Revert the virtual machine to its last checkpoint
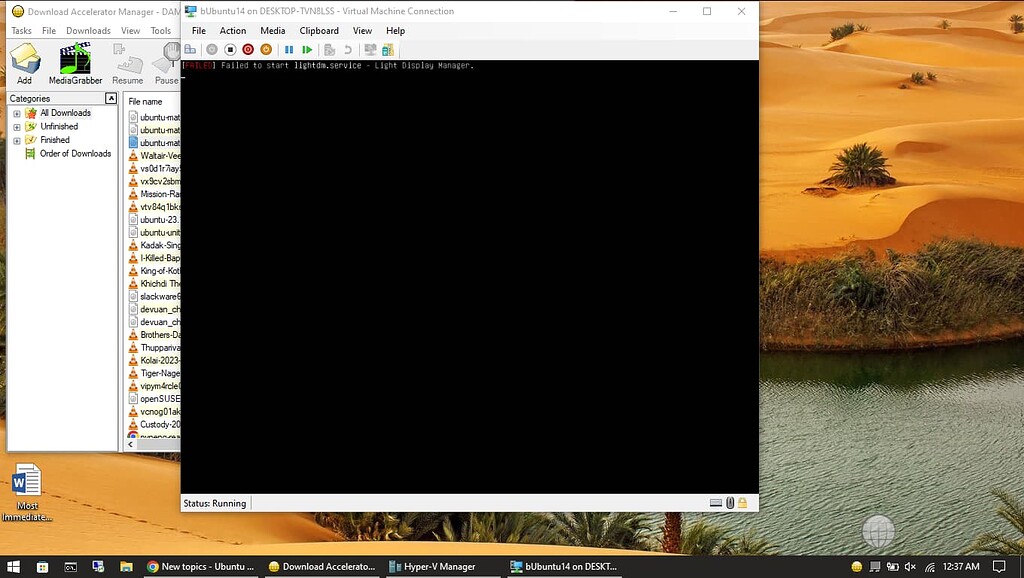This screenshot has height=578, width=1024. click(x=349, y=49)
